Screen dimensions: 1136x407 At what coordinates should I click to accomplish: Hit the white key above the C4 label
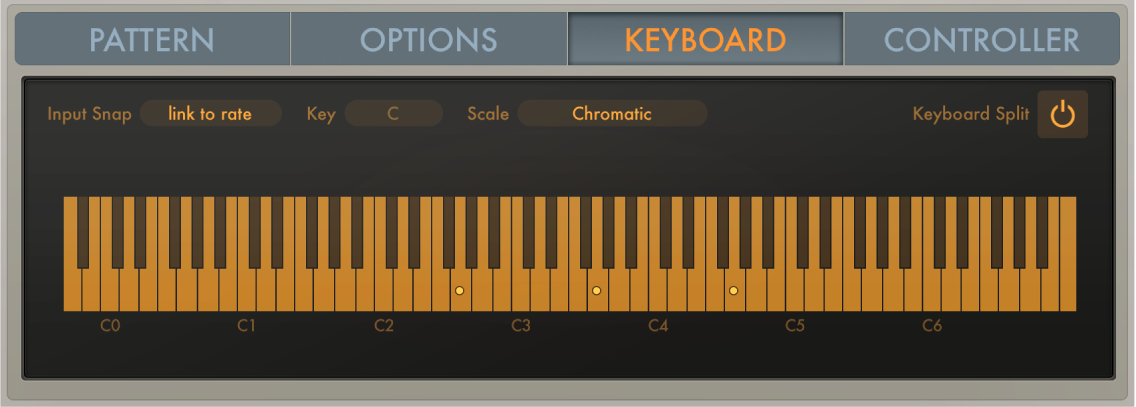coord(658,291)
